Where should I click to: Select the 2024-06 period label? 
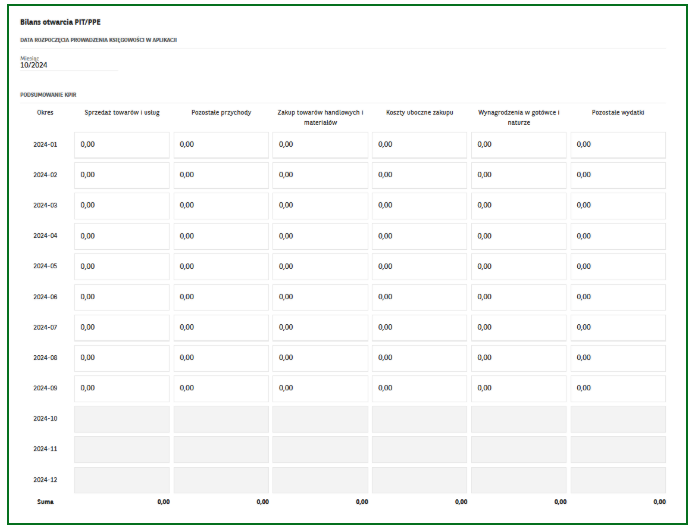pyautogui.click(x=45, y=297)
